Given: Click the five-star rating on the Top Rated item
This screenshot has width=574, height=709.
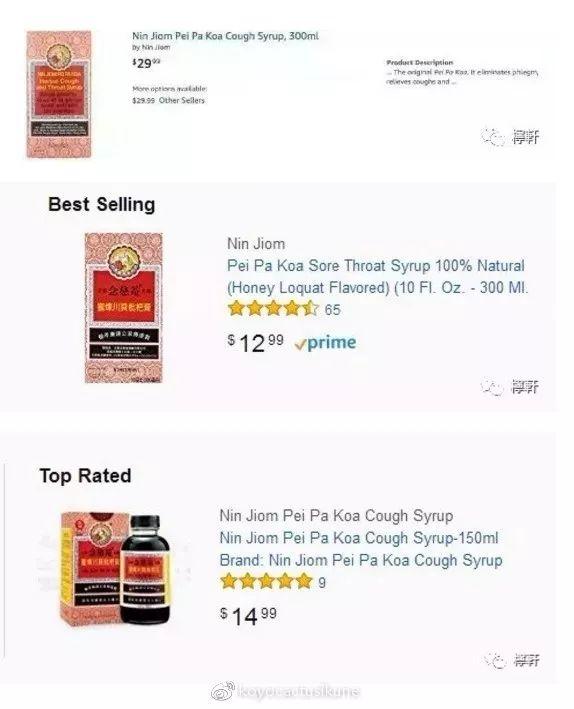Looking at the screenshot, I should pyautogui.click(x=266, y=581).
